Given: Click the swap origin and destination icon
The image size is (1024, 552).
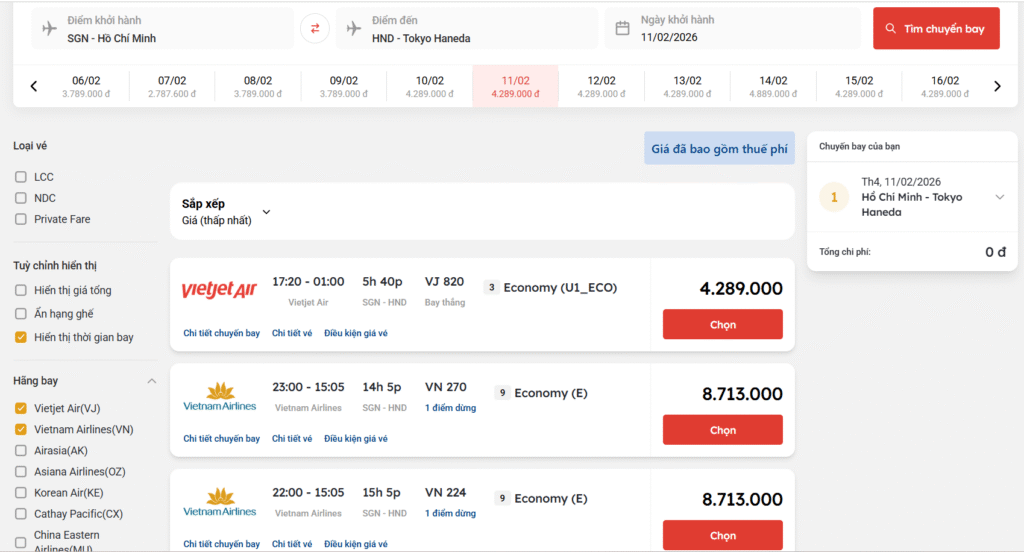Looking at the screenshot, I should (x=315, y=29).
